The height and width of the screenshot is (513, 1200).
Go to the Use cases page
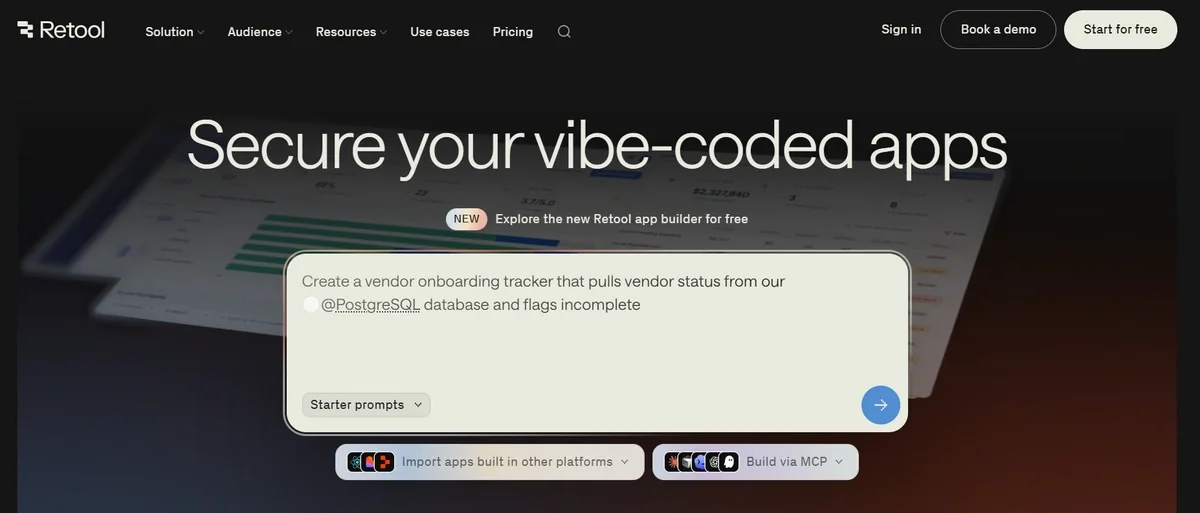[440, 32]
